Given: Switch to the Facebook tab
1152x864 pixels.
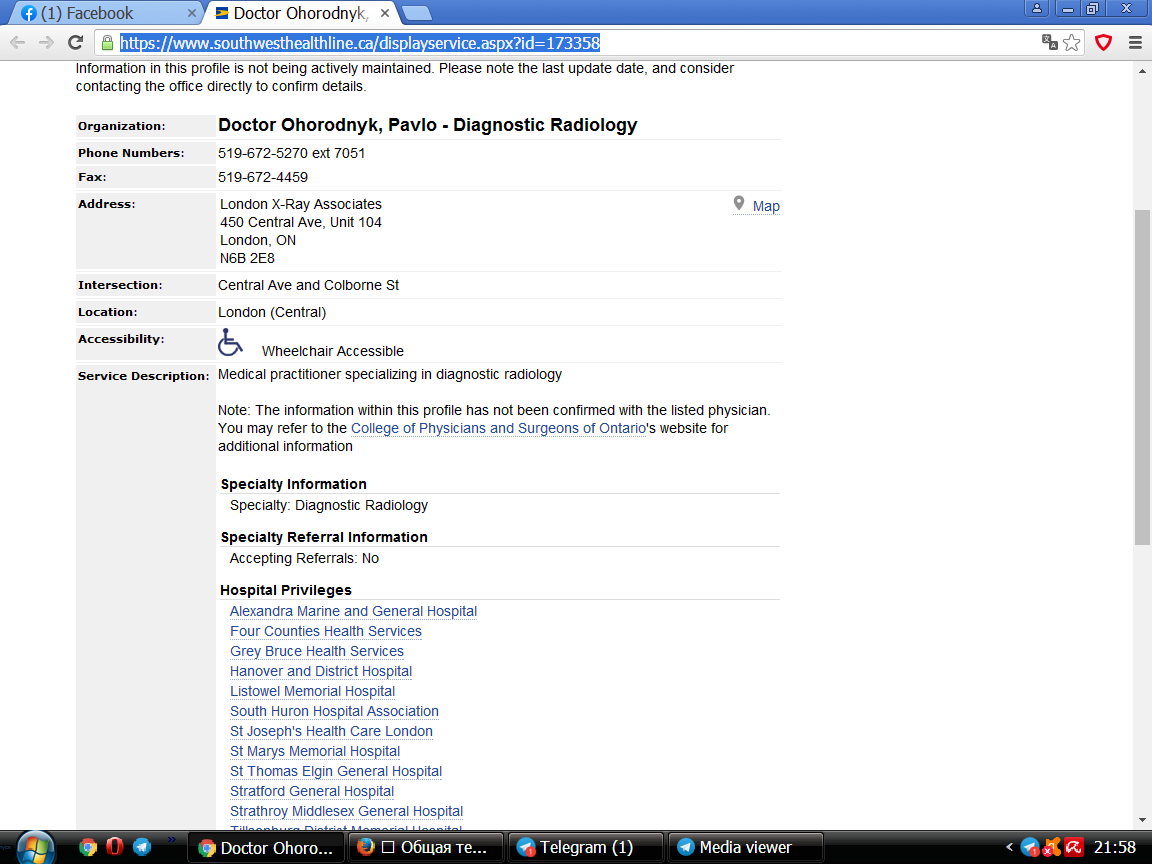Looking at the screenshot, I should tap(101, 13).
